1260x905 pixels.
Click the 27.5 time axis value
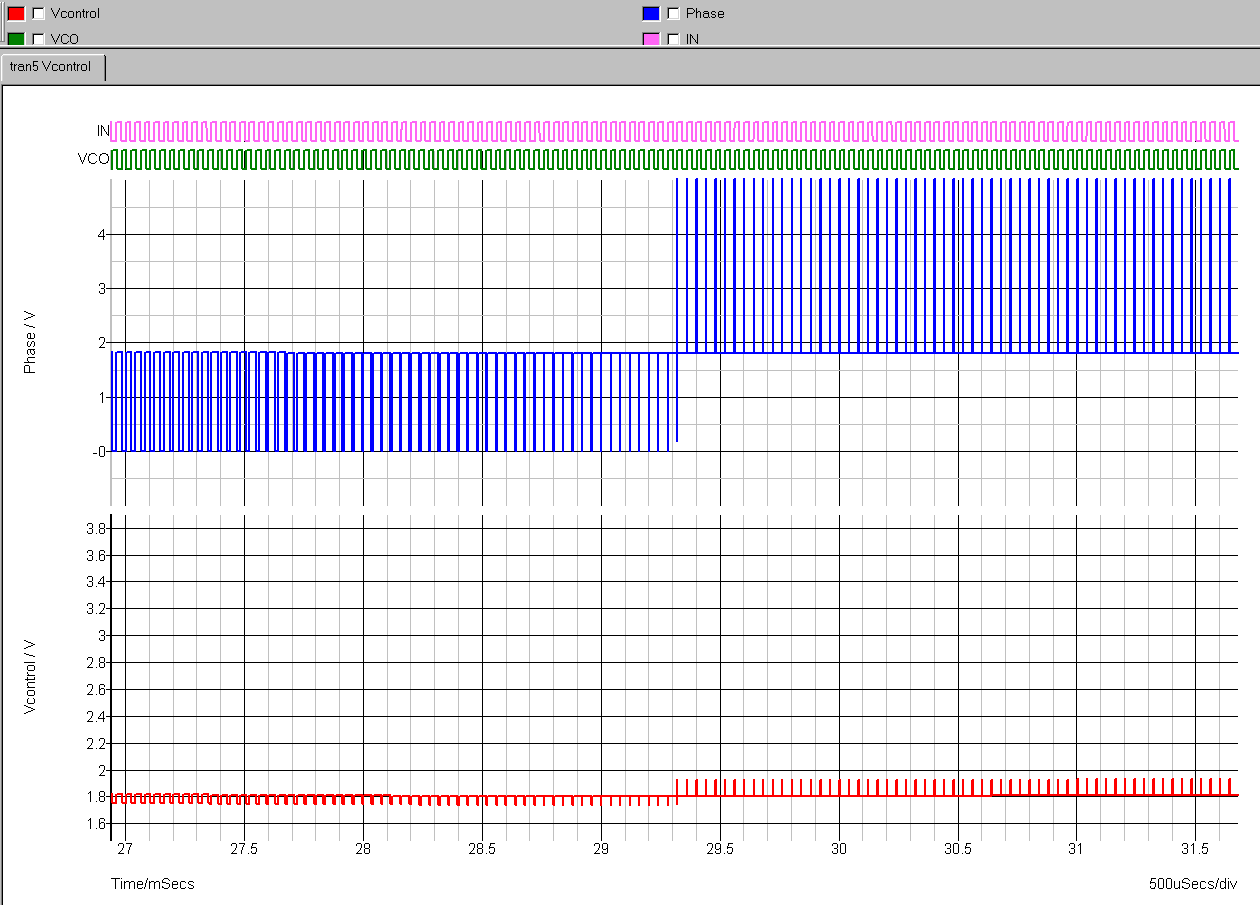pyautogui.click(x=244, y=848)
